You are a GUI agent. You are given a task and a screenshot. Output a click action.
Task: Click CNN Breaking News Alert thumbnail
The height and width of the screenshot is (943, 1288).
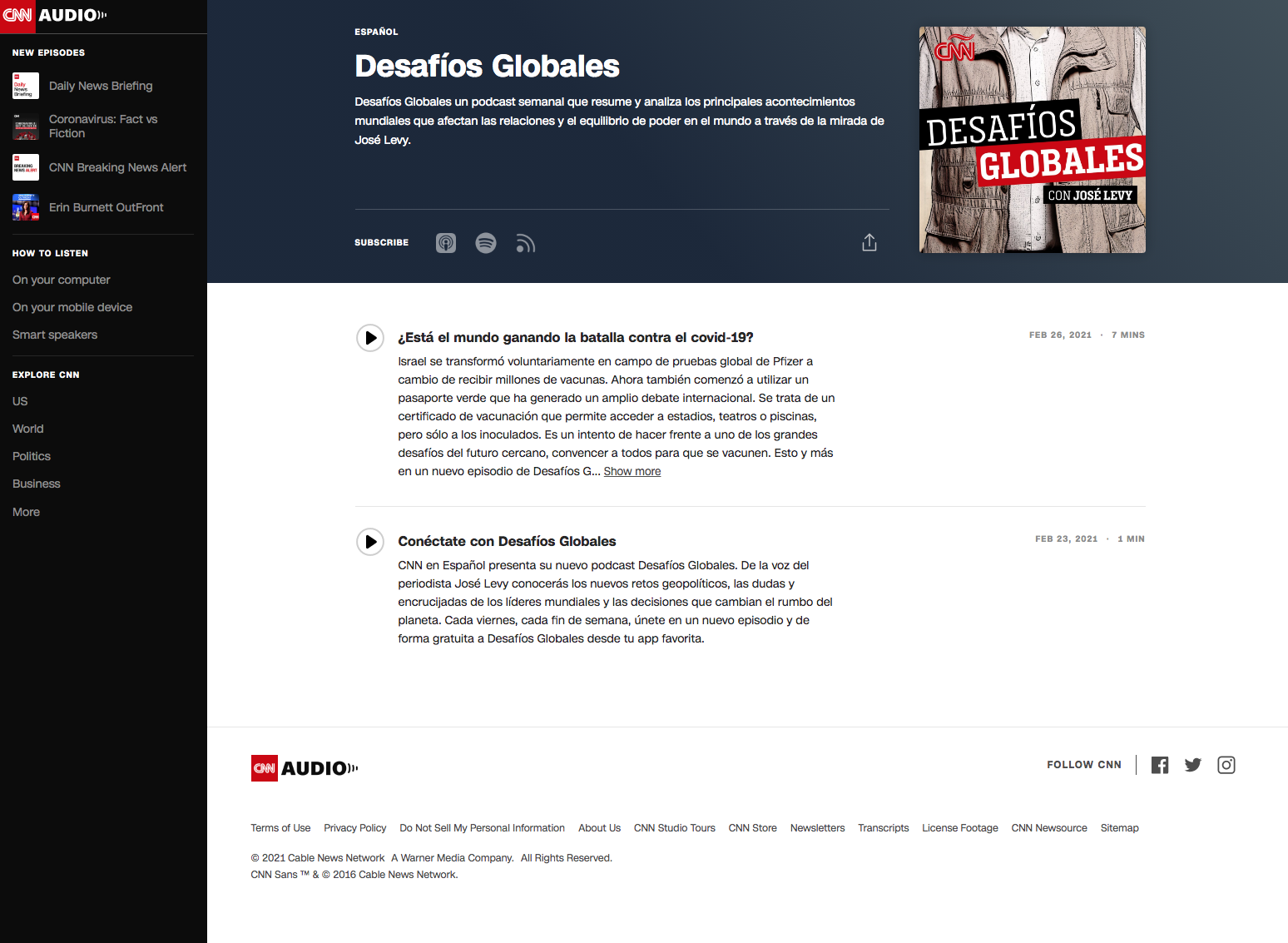[26, 167]
